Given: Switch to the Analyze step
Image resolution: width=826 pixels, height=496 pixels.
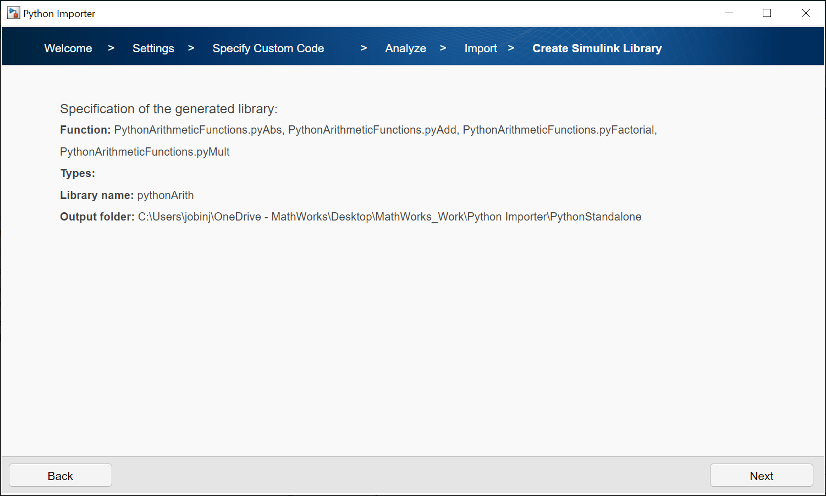Looking at the screenshot, I should [x=405, y=48].
